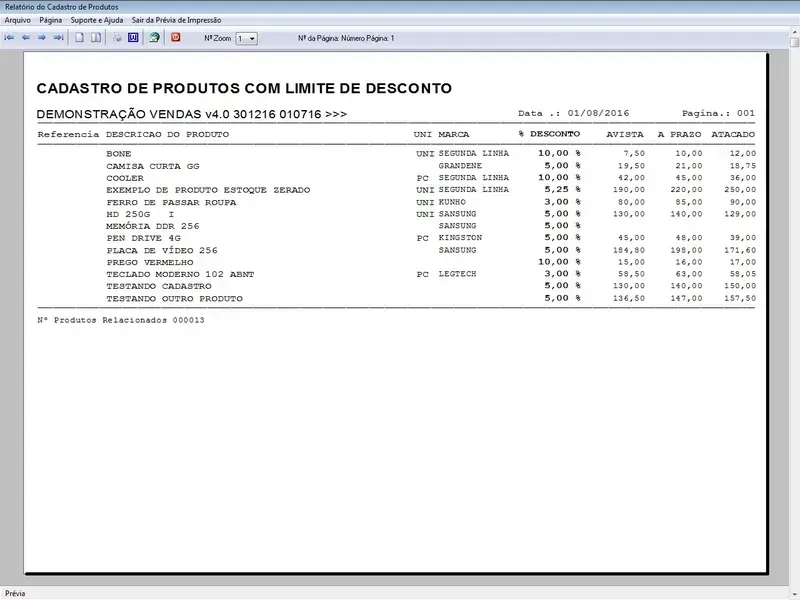800x600 pixels.
Task: Print the report with printer icon
Action: pyautogui.click(x=117, y=38)
